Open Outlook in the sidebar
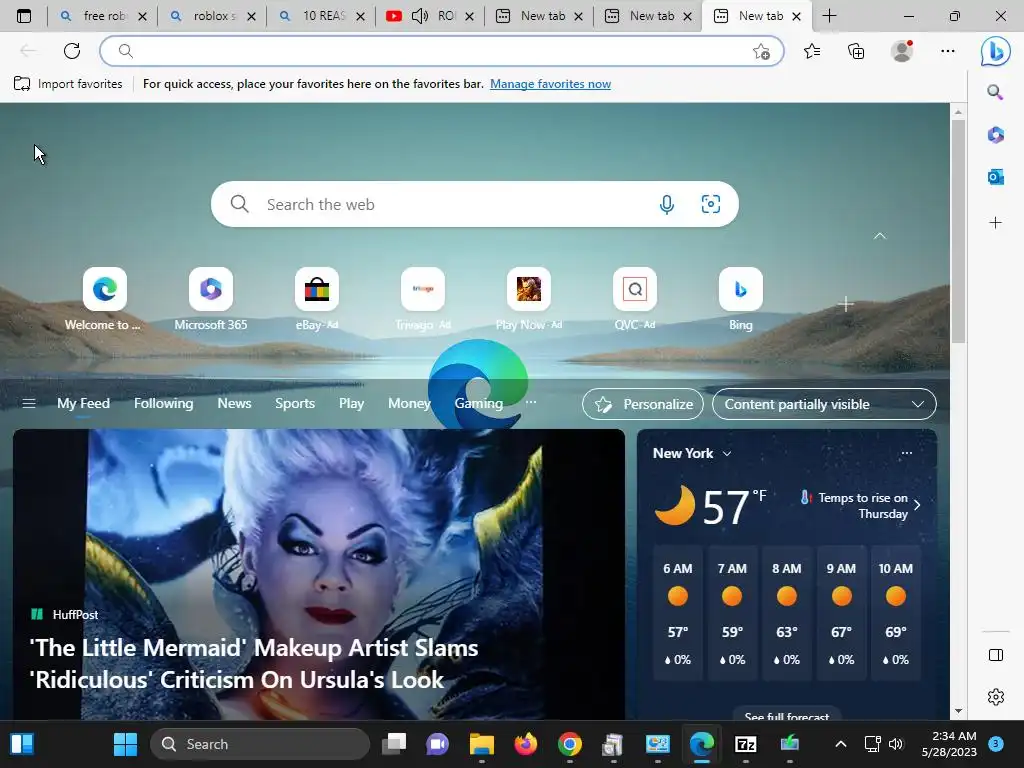This screenshot has width=1024, height=768. [x=995, y=176]
